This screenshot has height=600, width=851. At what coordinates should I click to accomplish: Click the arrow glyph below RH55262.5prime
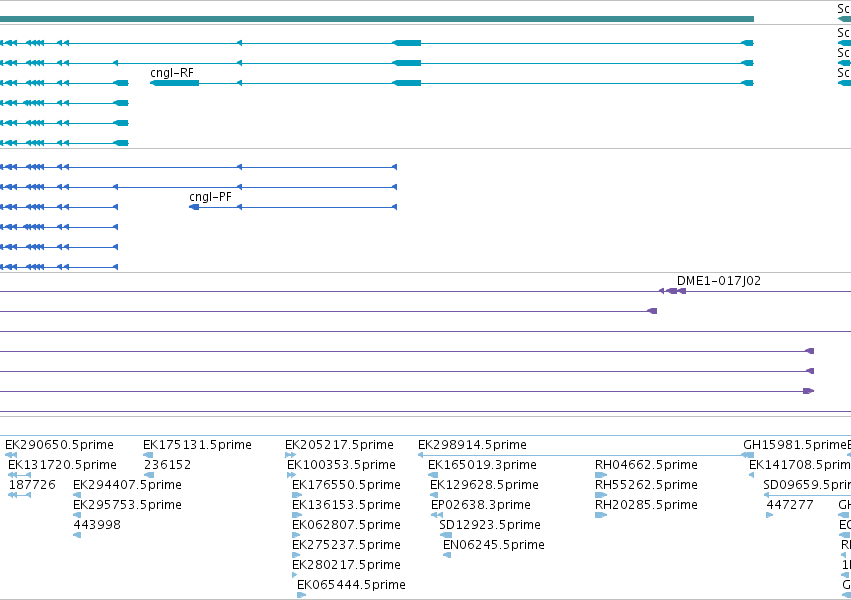click(601, 495)
